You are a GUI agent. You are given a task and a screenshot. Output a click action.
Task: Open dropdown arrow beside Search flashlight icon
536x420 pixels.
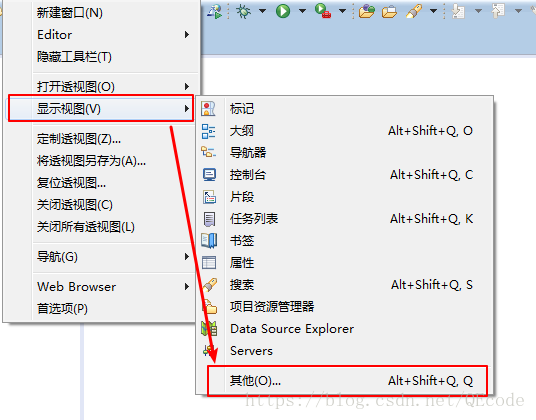click(433, 11)
